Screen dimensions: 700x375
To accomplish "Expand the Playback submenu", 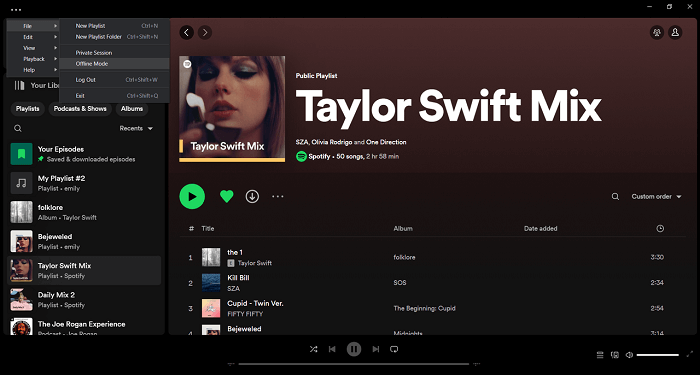I will (x=33, y=59).
